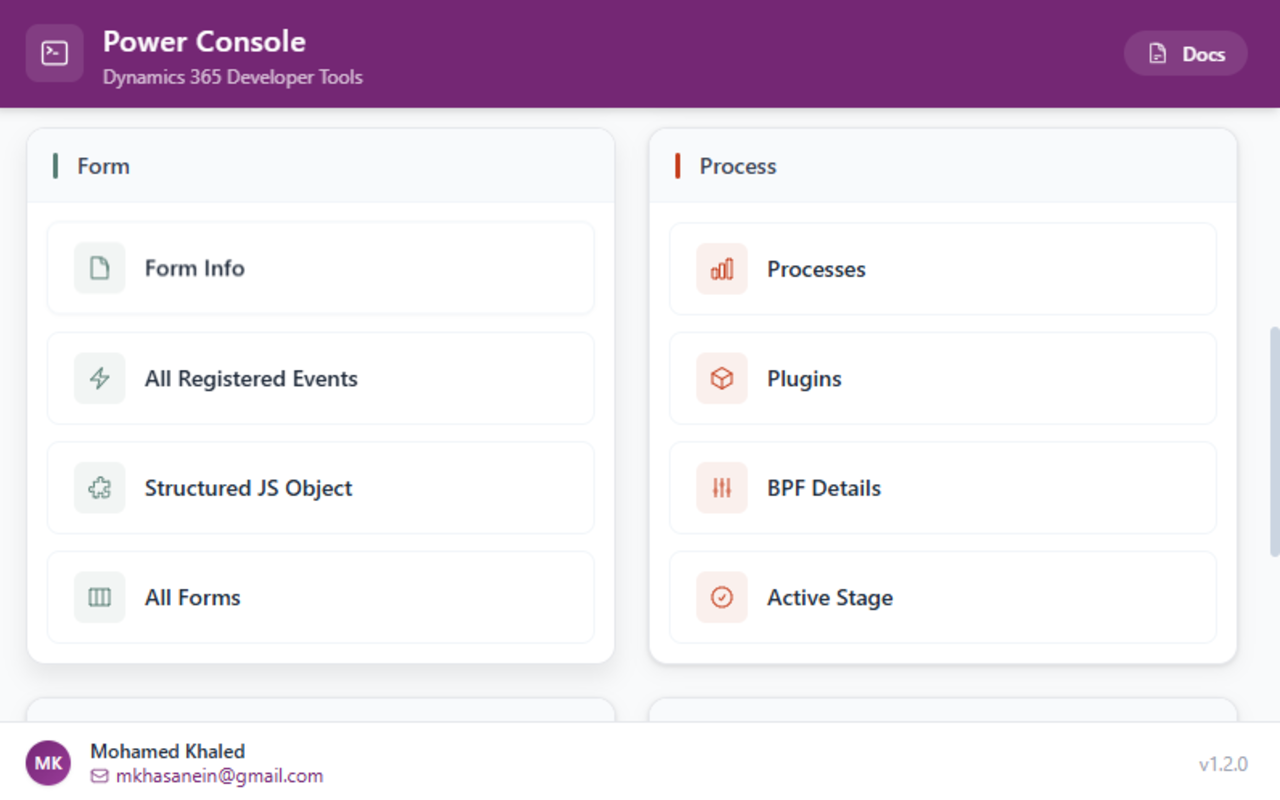Click the Form section header
The image size is (1280, 800).
coord(321,166)
